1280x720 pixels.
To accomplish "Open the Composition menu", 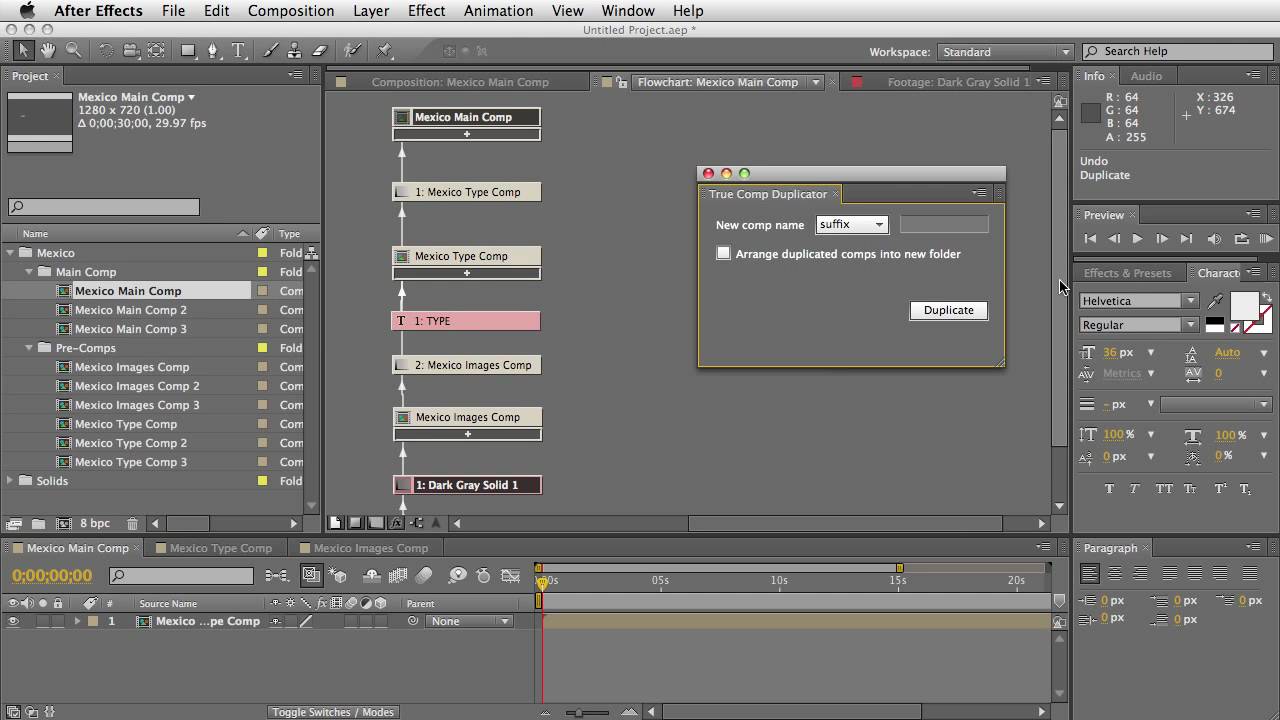I will [x=291, y=11].
